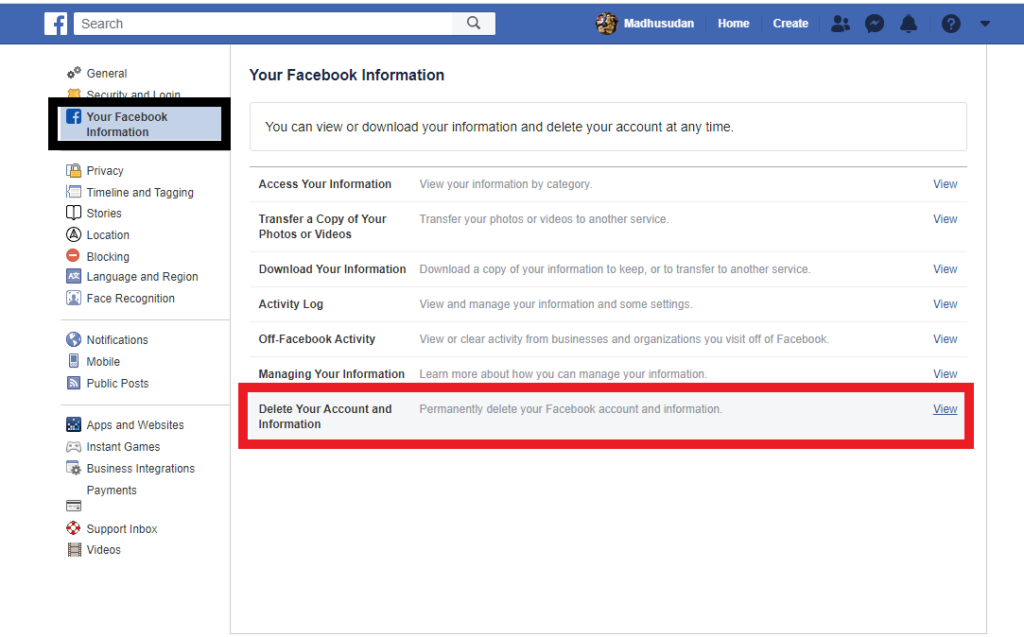This screenshot has height=637, width=1024.
Task: Open Face Recognition label
Action: 131,298
